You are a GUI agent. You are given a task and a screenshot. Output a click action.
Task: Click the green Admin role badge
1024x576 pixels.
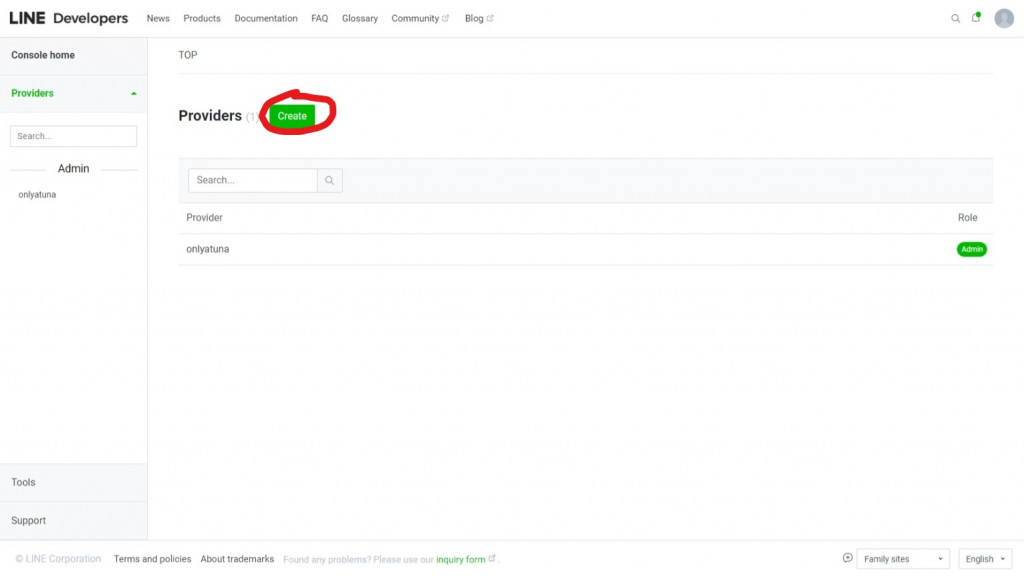(x=972, y=249)
